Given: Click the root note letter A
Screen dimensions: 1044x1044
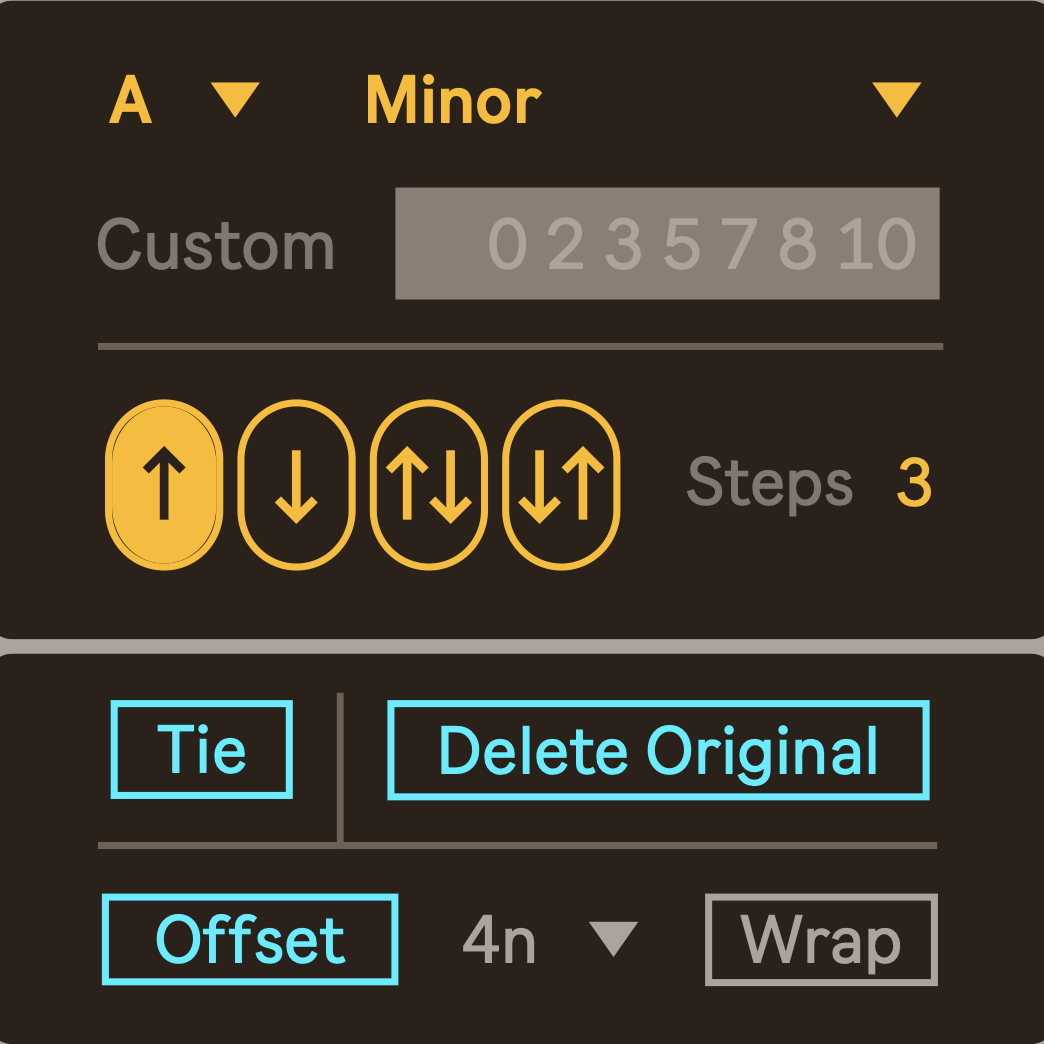Looking at the screenshot, I should coord(131,101).
